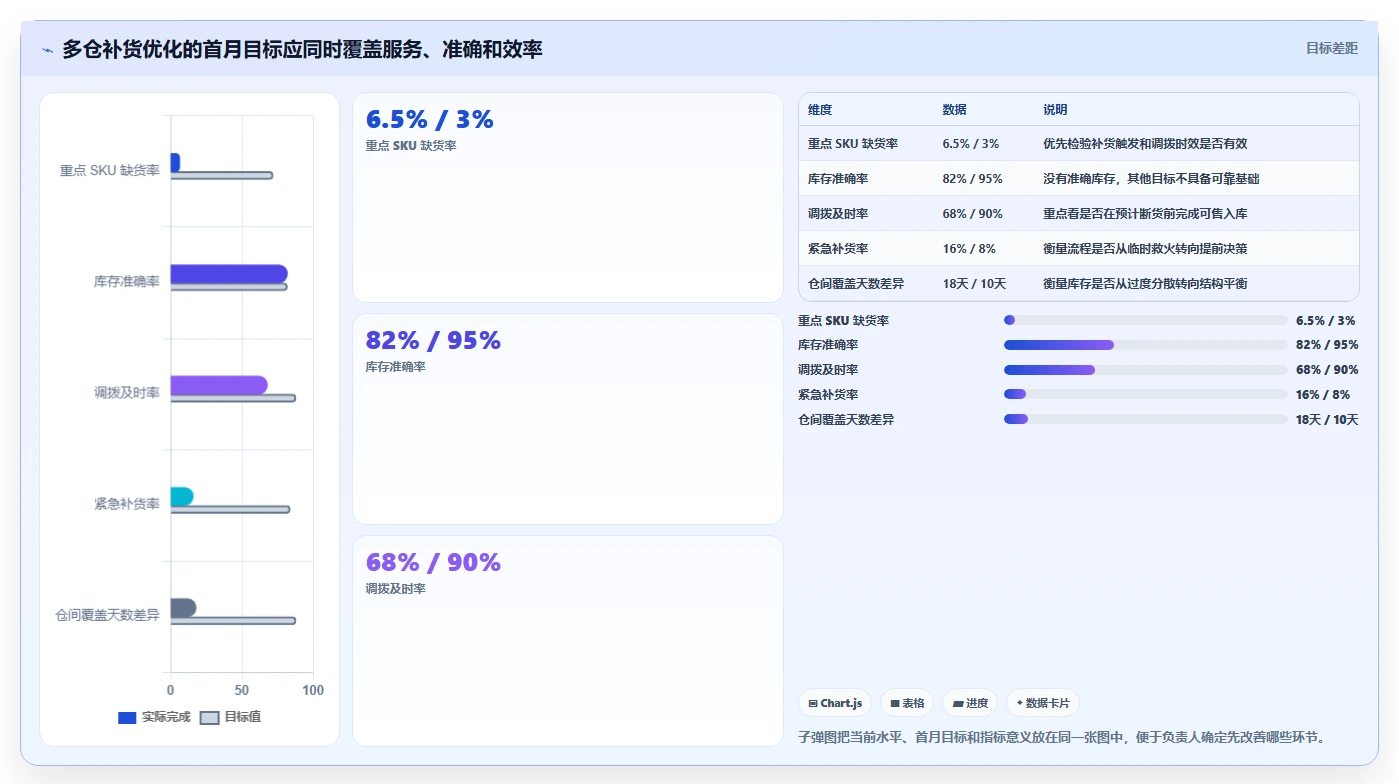This screenshot has height=784, width=1399.
Task: Click the progress list value 68% / 90%
Action: (x=1327, y=370)
